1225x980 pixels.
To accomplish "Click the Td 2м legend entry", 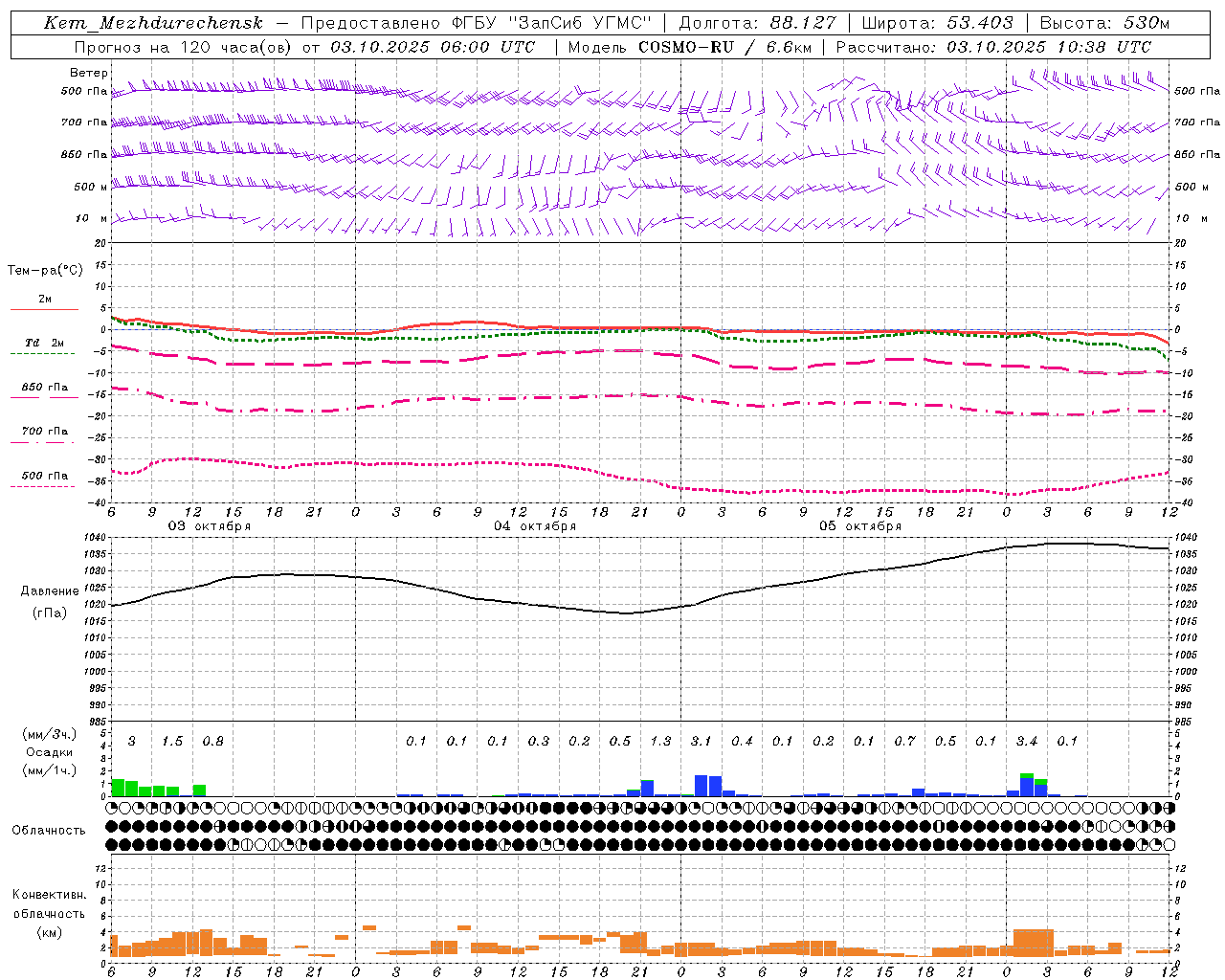I will [x=44, y=343].
